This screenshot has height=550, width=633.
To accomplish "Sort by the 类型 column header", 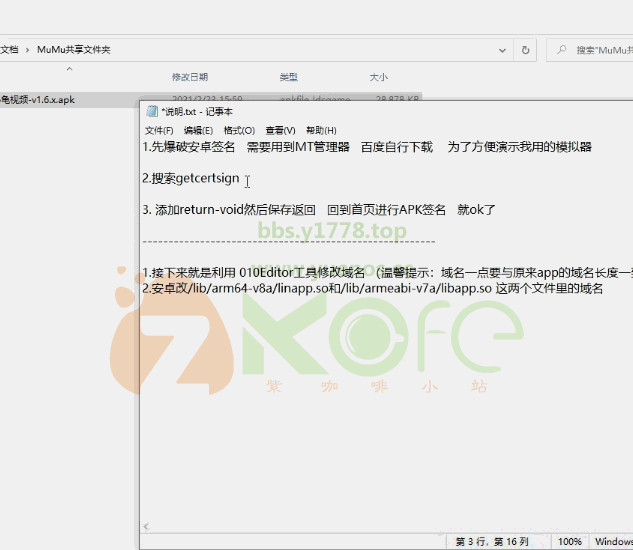I will click(x=289, y=77).
